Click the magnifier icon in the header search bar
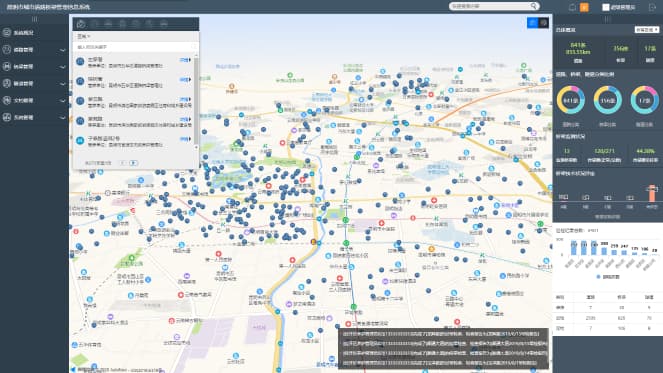This screenshot has width=663, height=373. [534, 6]
